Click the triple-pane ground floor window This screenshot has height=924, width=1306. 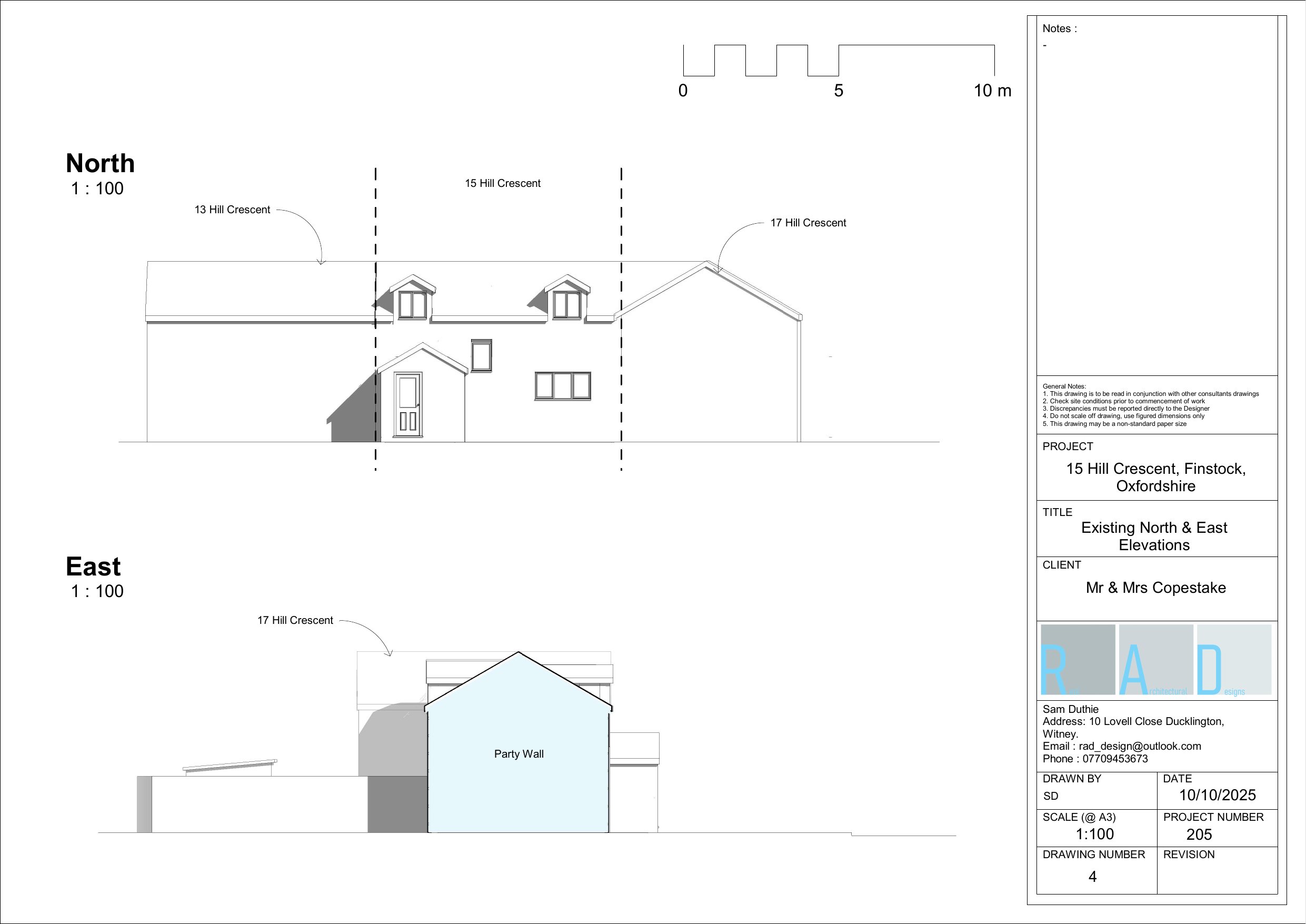(563, 386)
